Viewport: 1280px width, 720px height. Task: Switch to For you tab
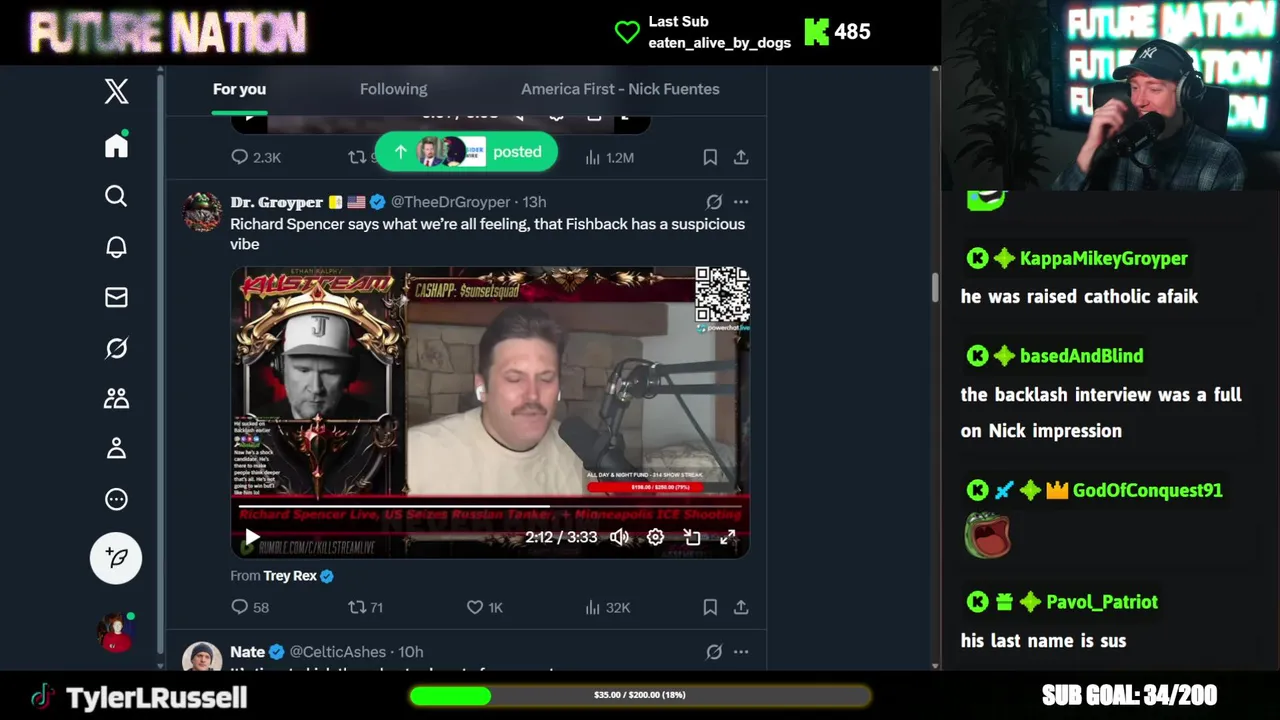(239, 89)
